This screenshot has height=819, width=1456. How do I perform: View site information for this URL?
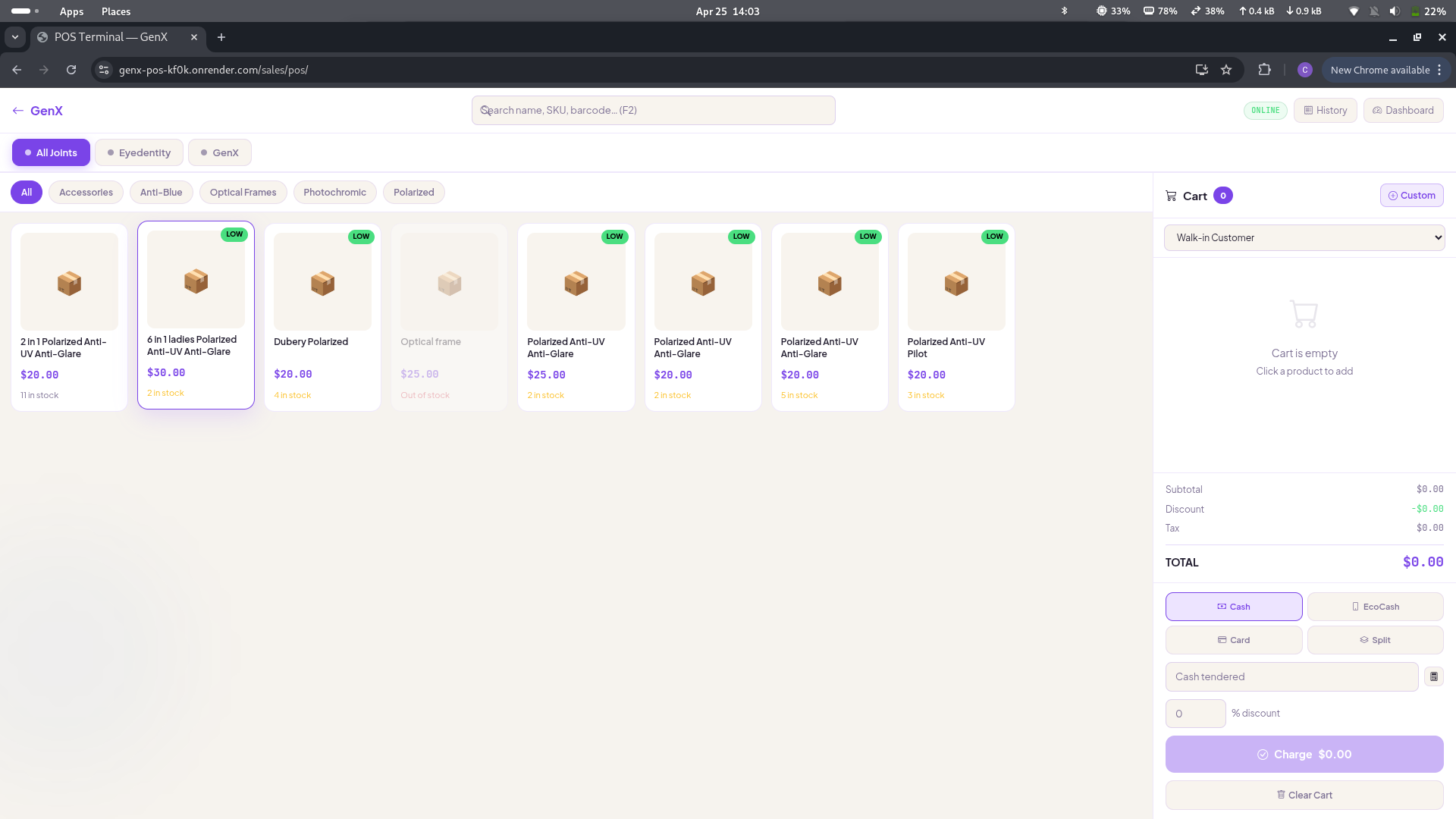point(104,70)
